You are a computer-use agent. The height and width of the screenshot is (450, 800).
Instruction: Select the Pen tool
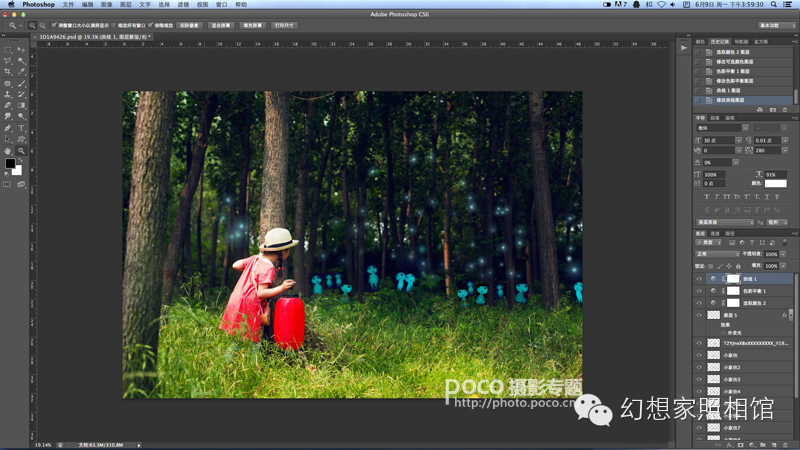8,128
